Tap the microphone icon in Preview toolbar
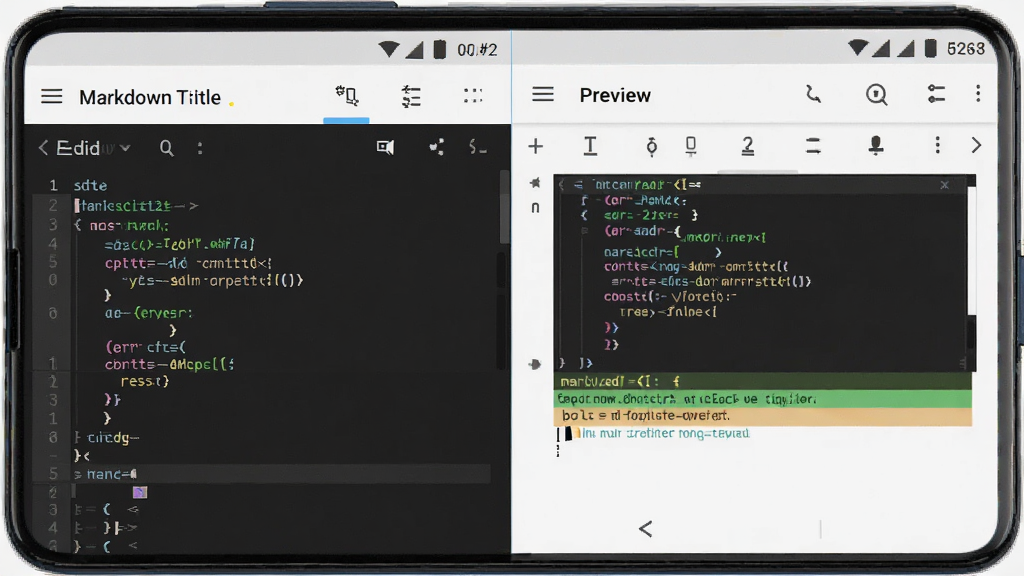Screen dimensions: 1024x576 [x=876, y=145]
